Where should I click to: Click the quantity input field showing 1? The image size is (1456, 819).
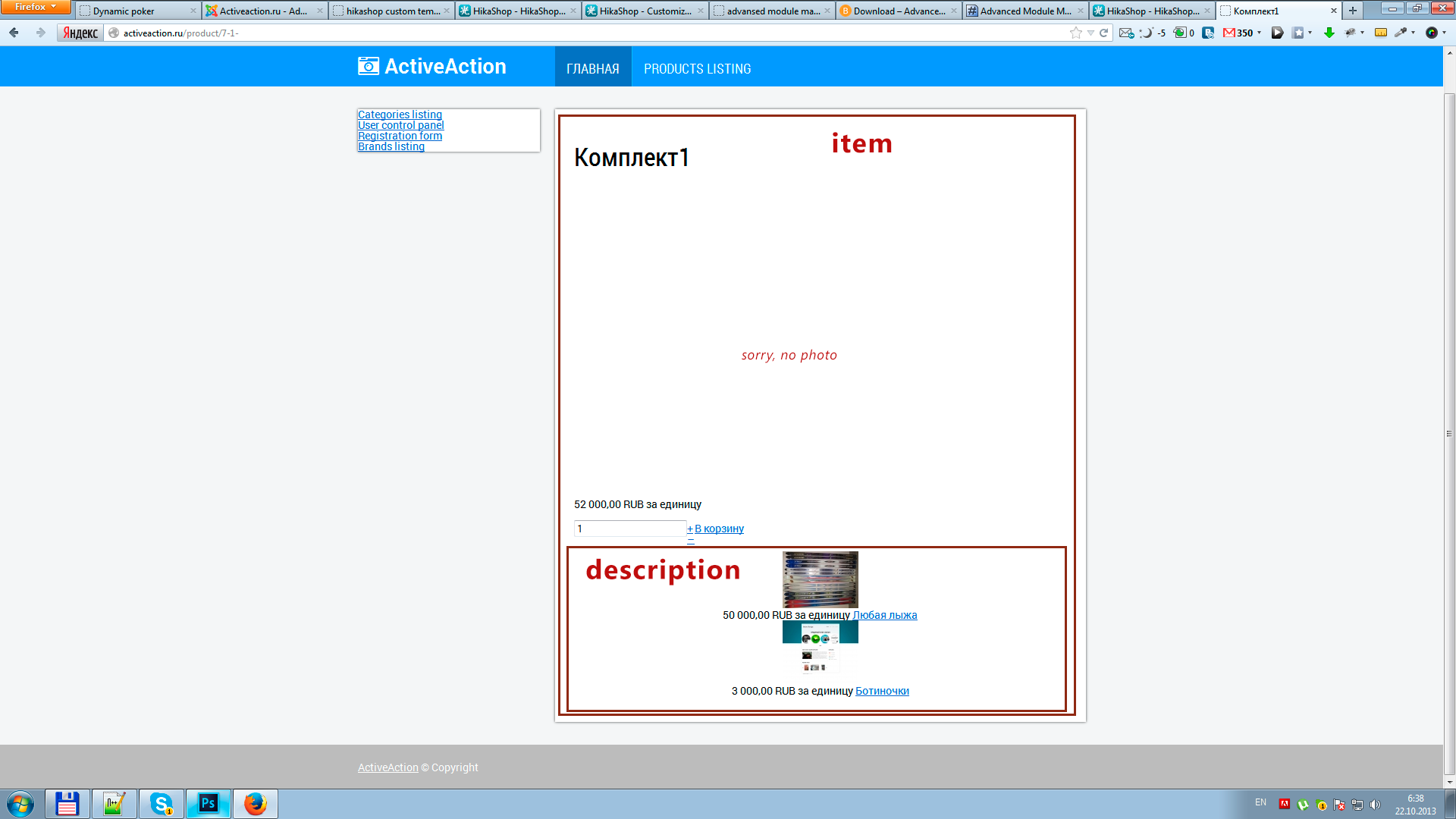[x=629, y=529]
